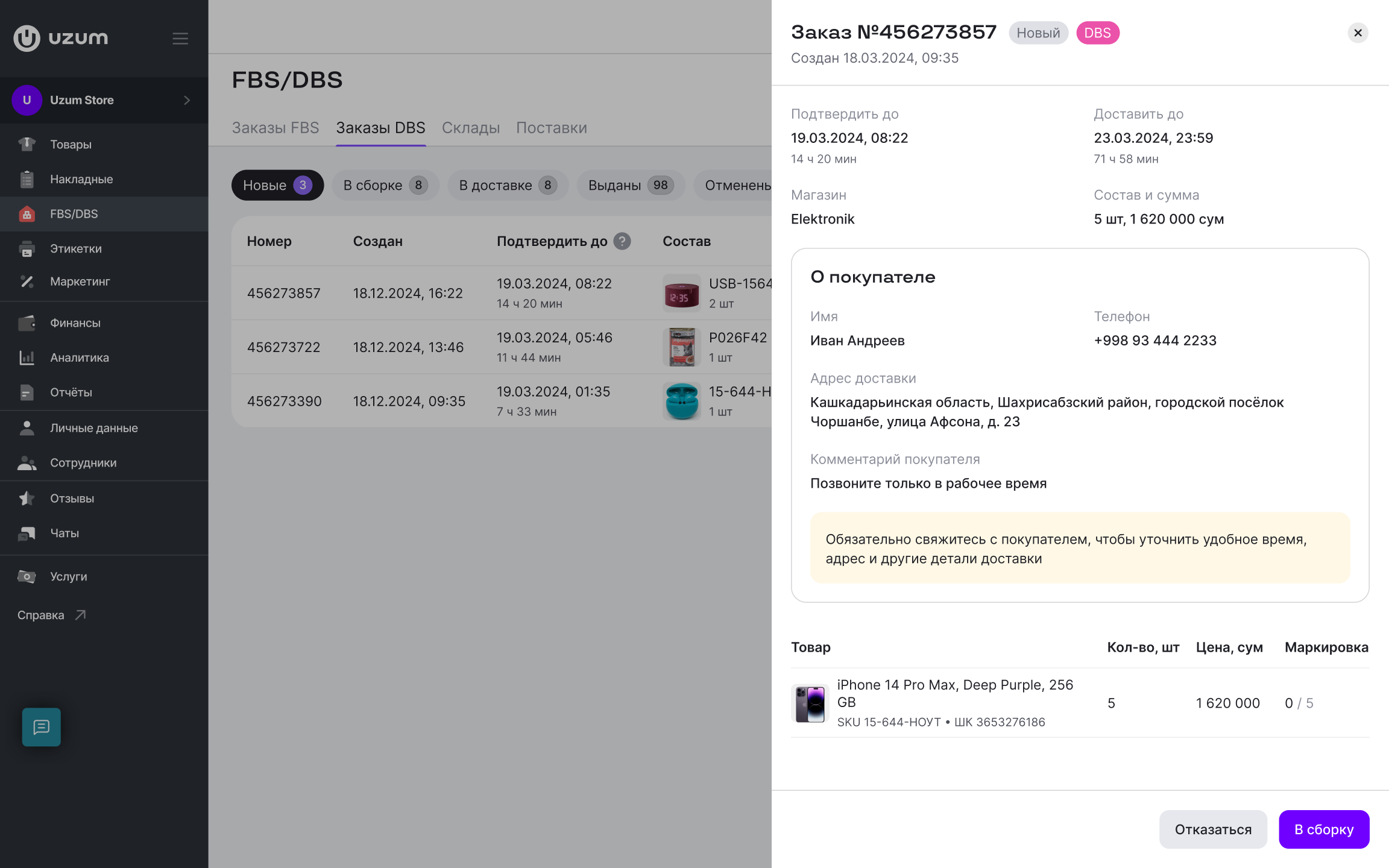Open the floating support chat widget
Viewport: 1389px width, 868px height.
[x=42, y=727]
